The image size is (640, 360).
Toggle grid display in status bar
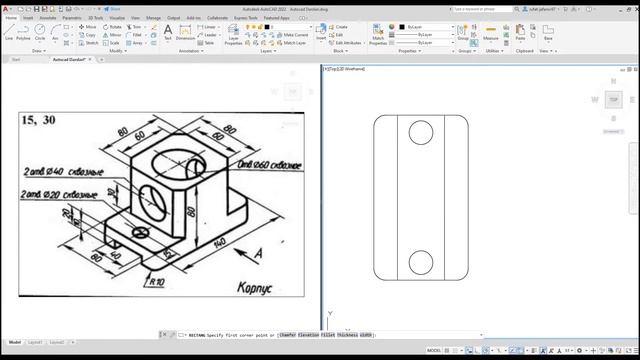[x=447, y=351]
